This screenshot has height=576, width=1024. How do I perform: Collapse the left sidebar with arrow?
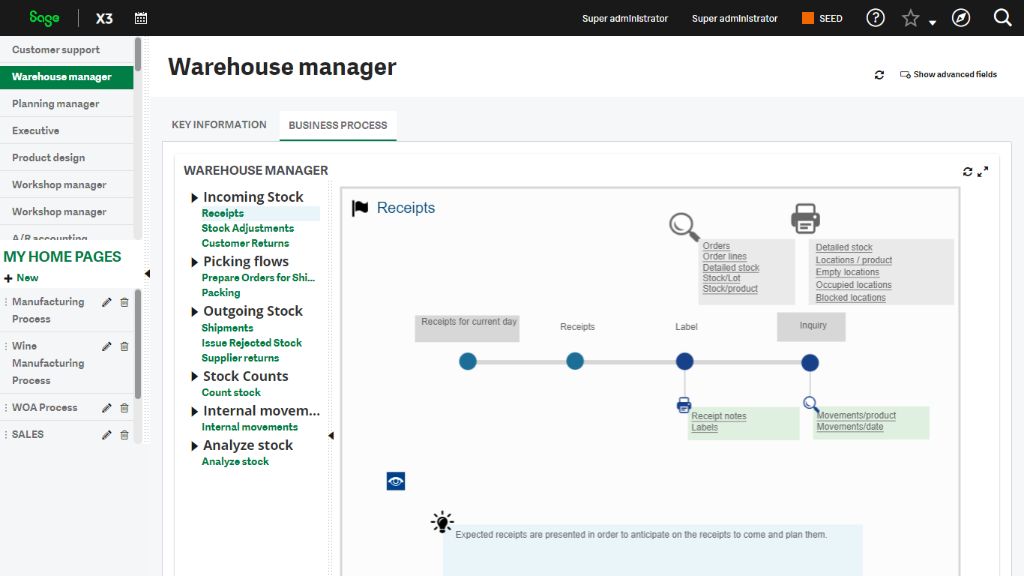coord(147,274)
